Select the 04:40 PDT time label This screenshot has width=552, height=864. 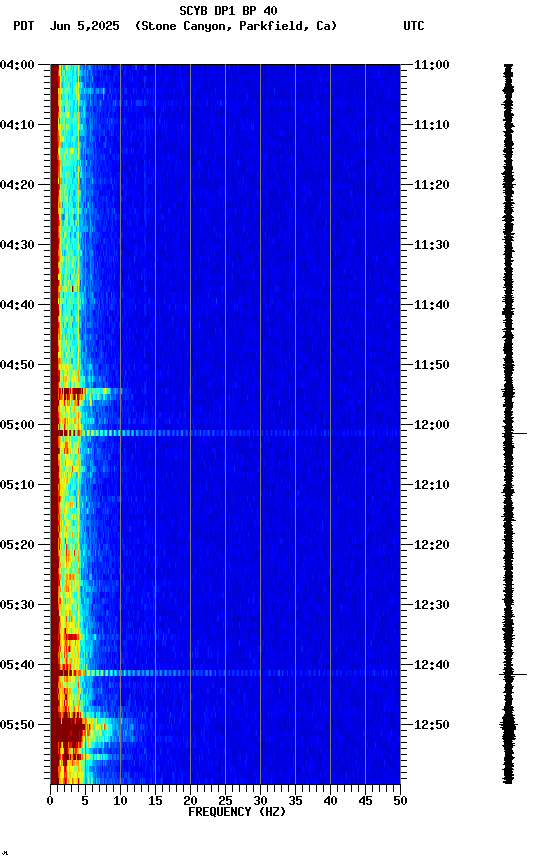[17, 305]
